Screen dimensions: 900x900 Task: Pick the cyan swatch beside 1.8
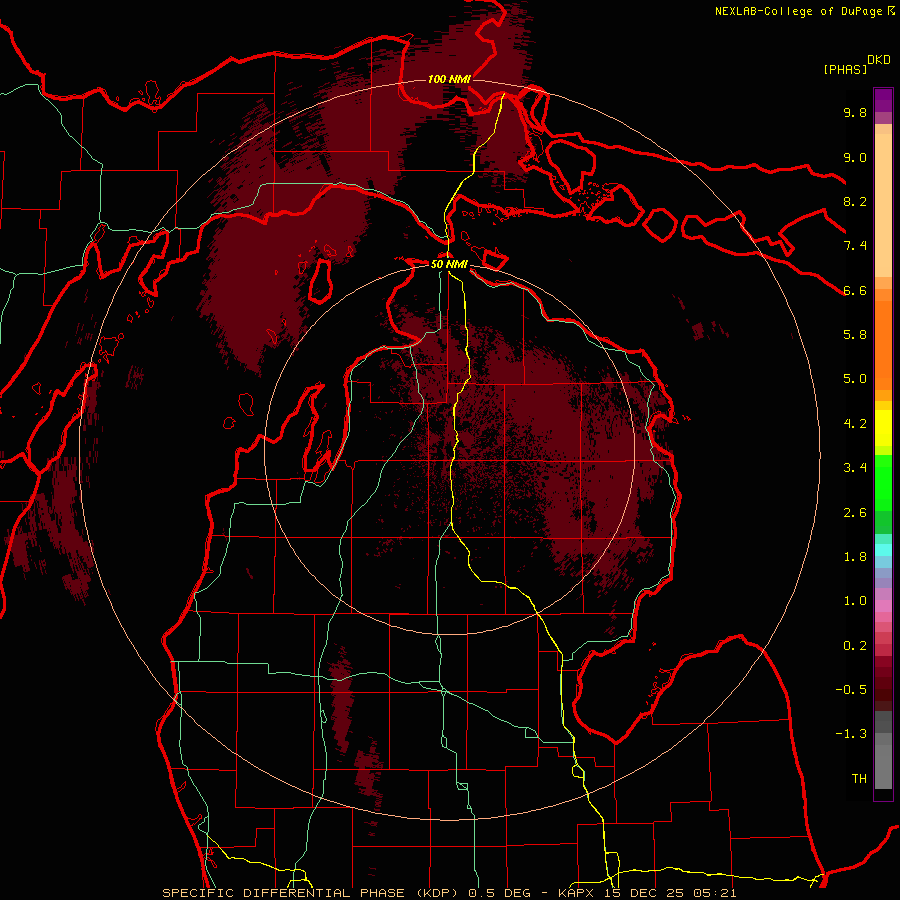[x=883, y=550]
